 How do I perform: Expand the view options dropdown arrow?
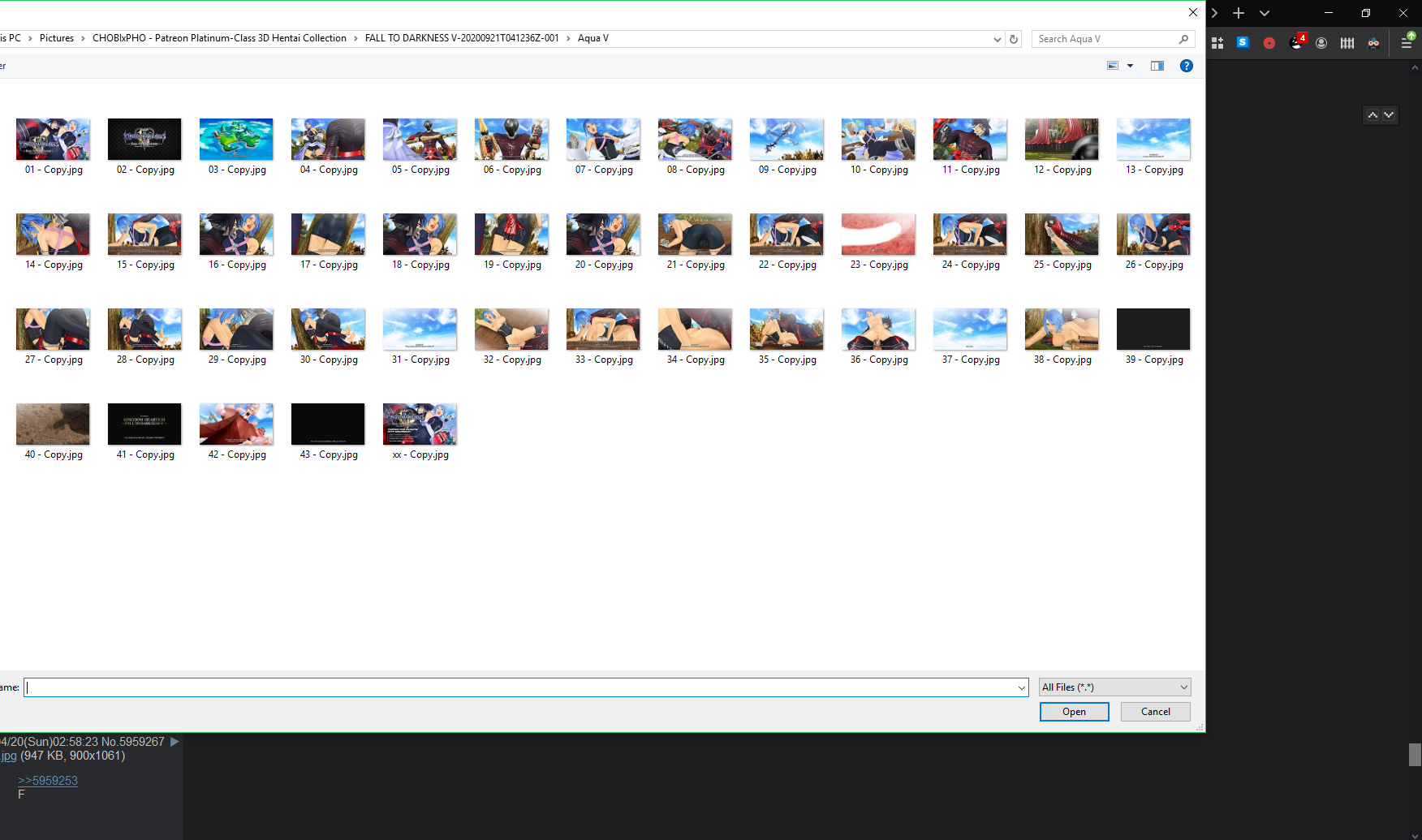point(1130,66)
